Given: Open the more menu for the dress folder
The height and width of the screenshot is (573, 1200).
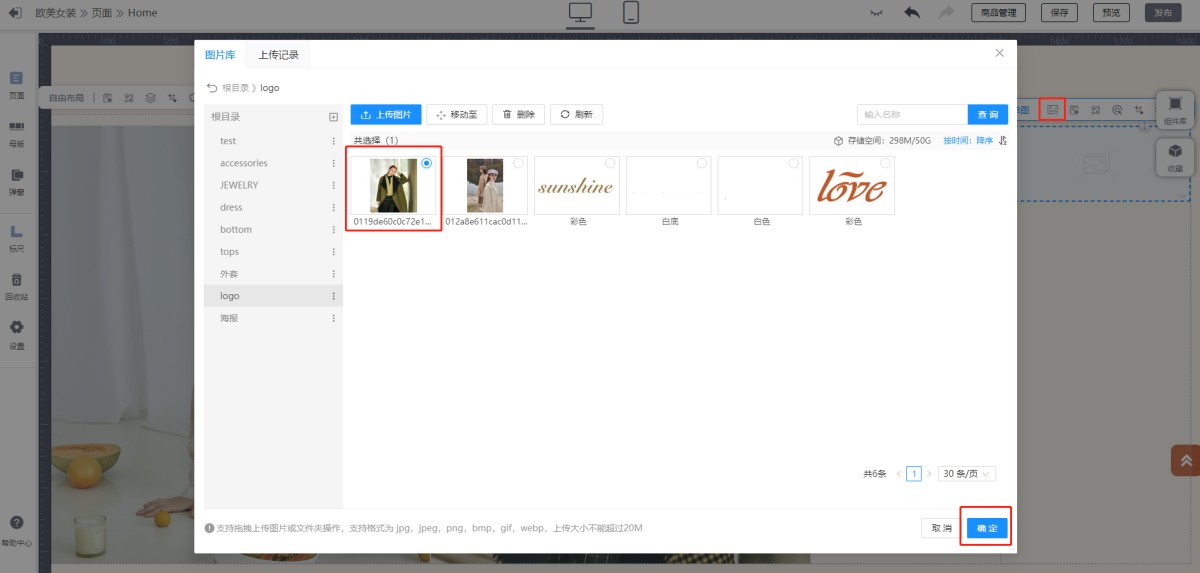Looking at the screenshot, I should click(x=333, y=208).
